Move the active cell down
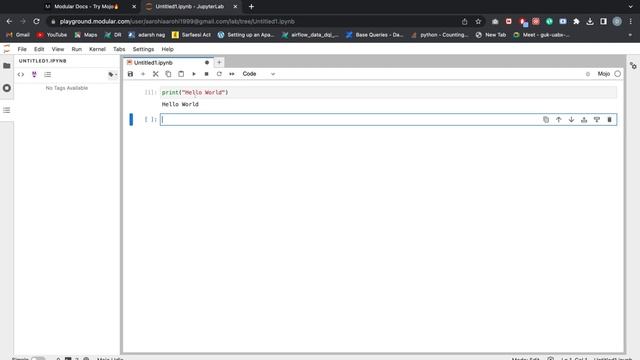Viewport: 640px width, 360px height. point(571,120)
